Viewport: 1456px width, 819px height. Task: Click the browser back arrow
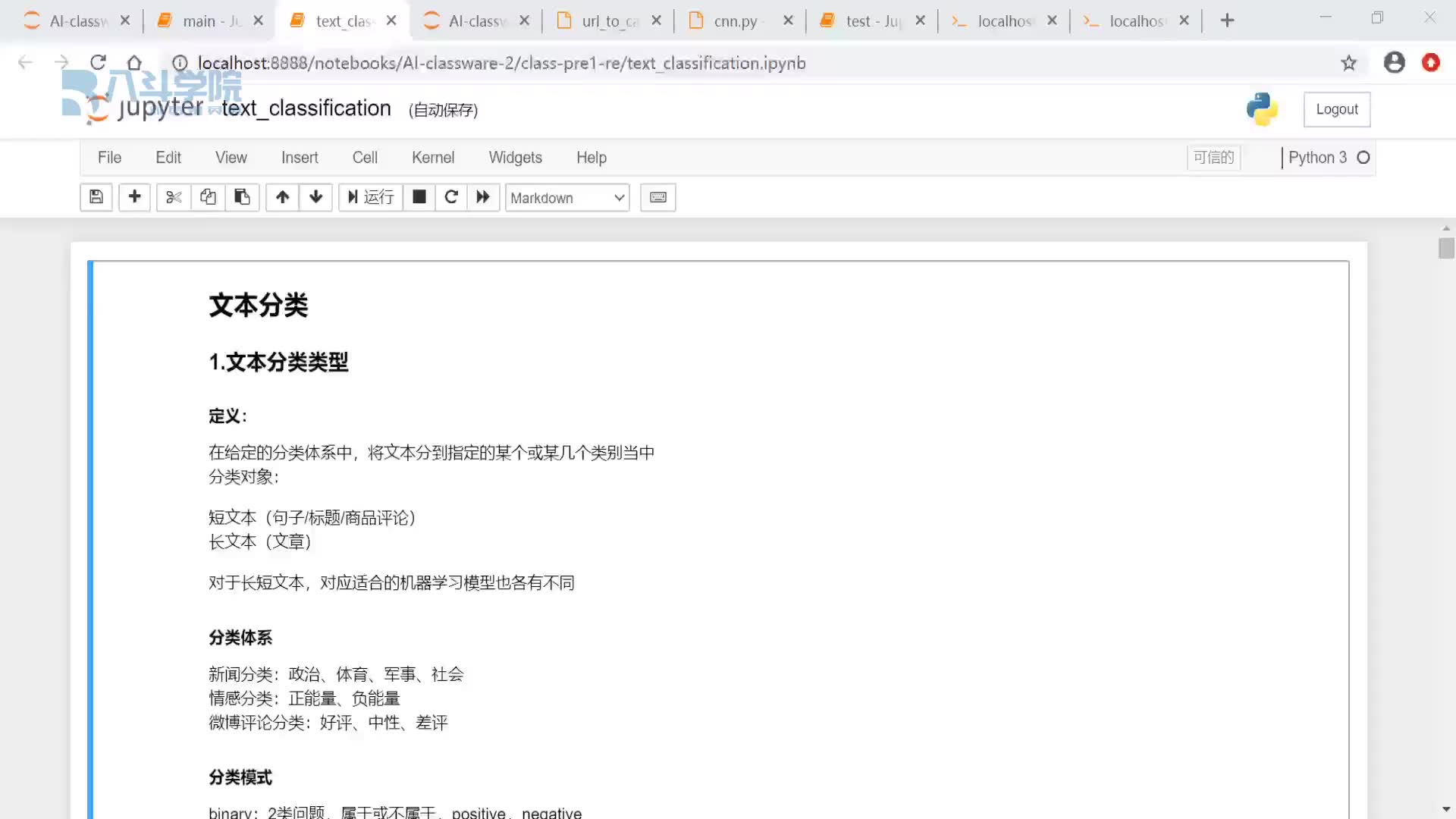point(25,63)
